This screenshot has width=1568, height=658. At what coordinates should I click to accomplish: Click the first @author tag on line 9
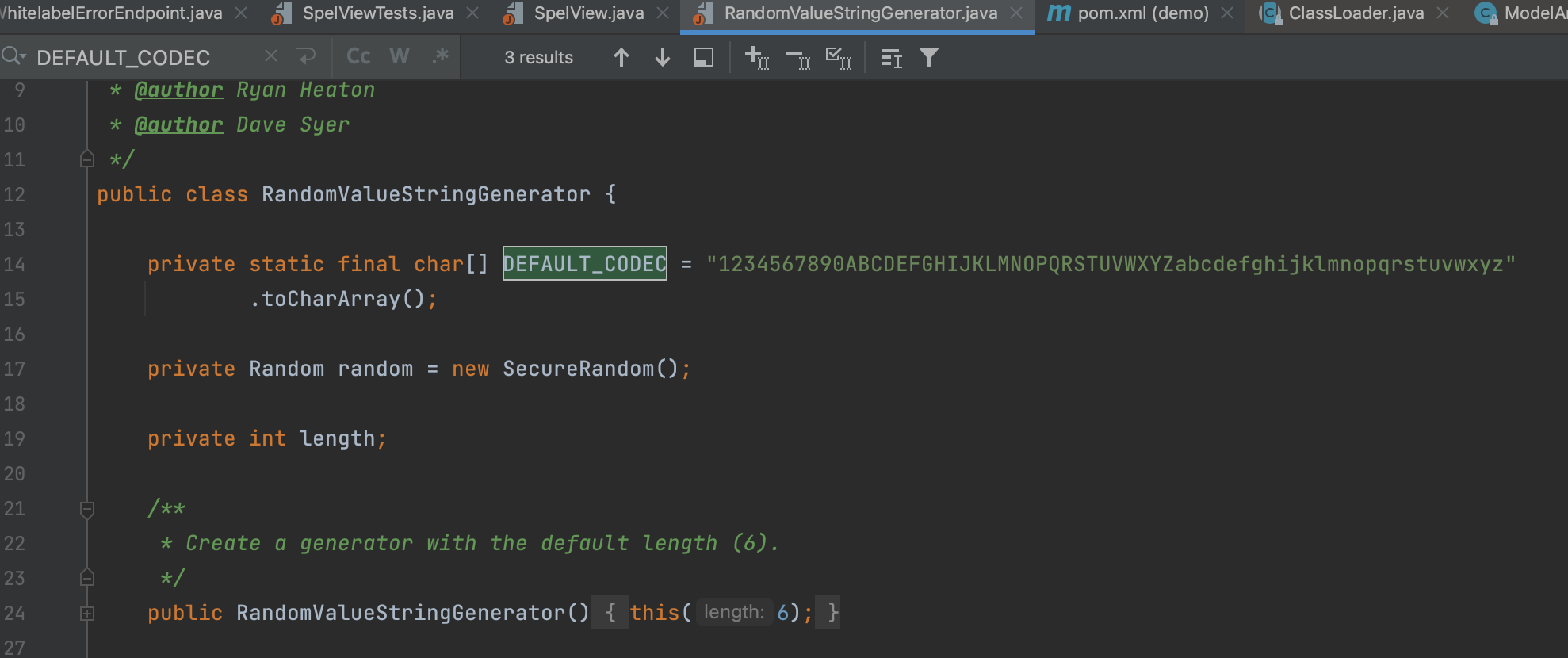[x=178, y=90]
